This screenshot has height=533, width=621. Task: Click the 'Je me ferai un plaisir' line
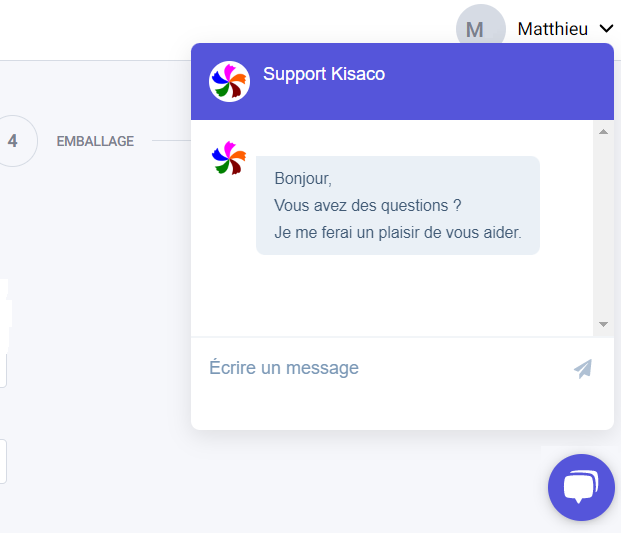[398, 232]
